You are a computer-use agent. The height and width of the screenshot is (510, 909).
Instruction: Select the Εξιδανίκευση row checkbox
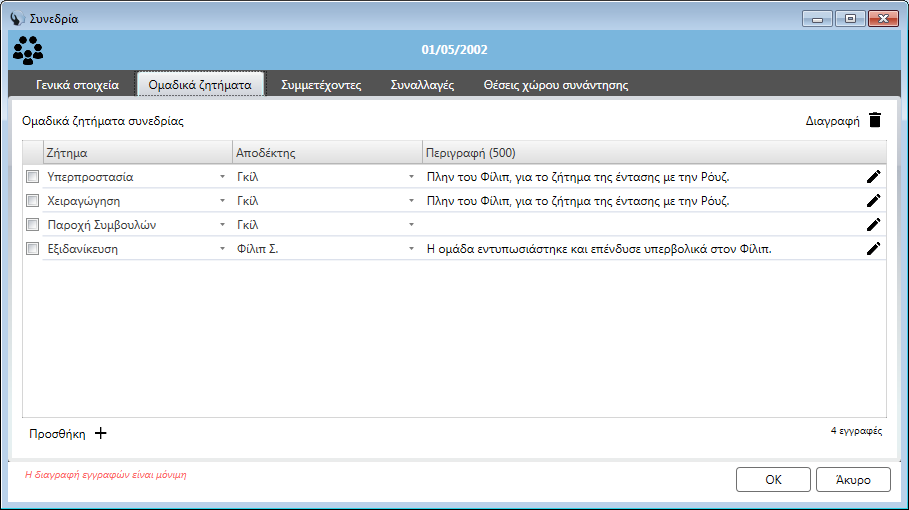tap(32, 249)
